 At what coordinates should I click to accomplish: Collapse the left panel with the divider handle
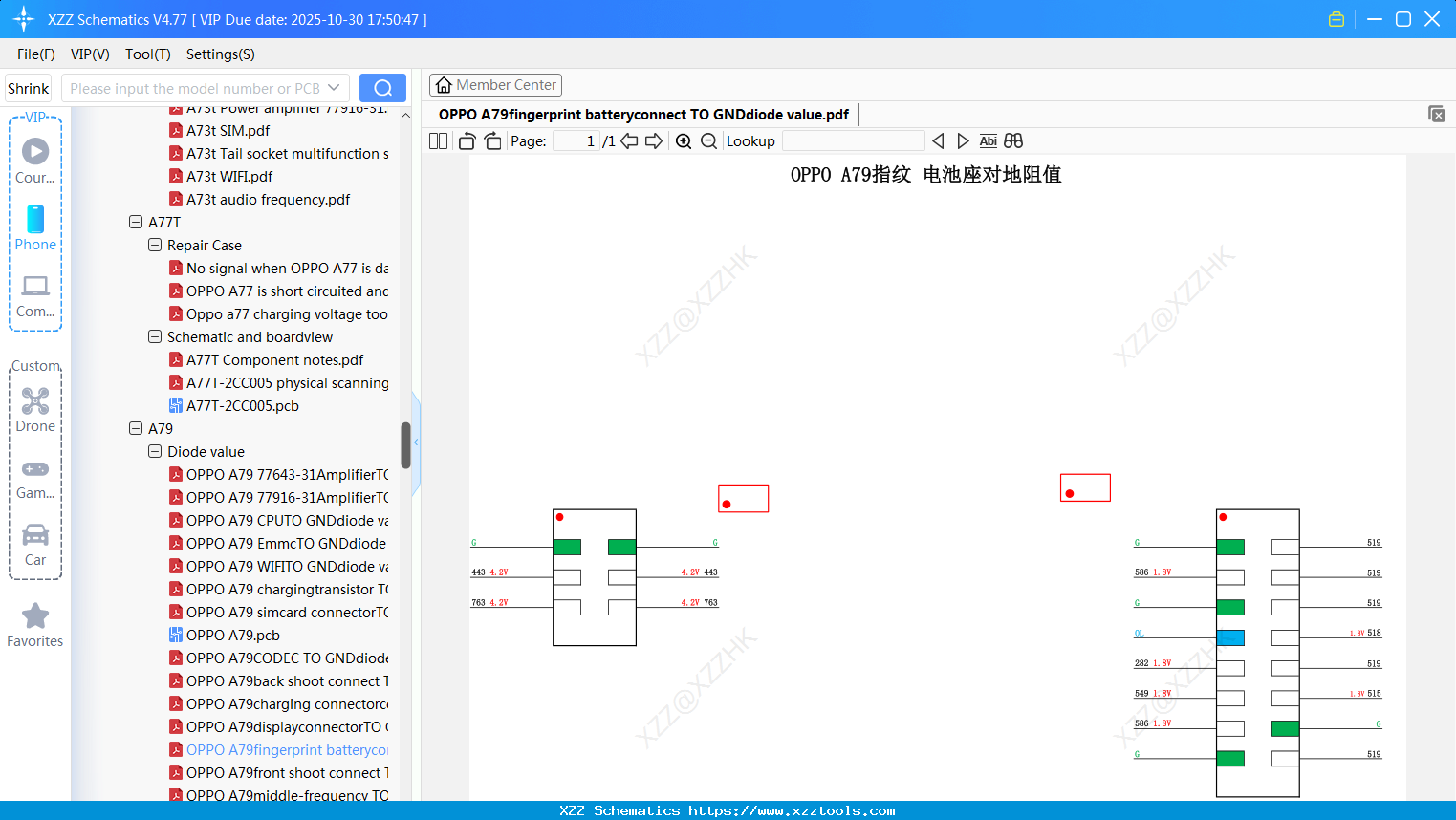(416, 442)
